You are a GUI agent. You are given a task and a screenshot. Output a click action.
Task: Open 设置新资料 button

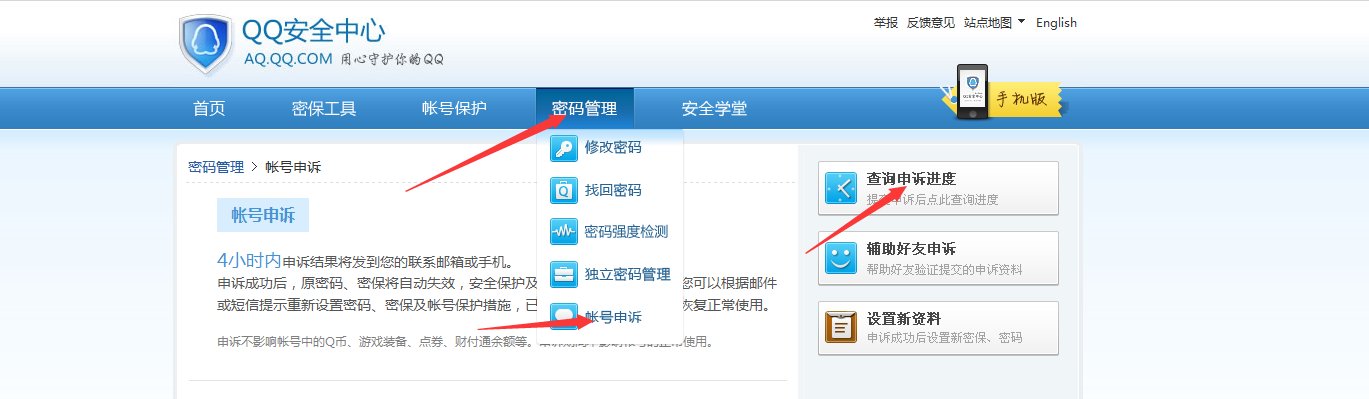(x=938, y=328)
